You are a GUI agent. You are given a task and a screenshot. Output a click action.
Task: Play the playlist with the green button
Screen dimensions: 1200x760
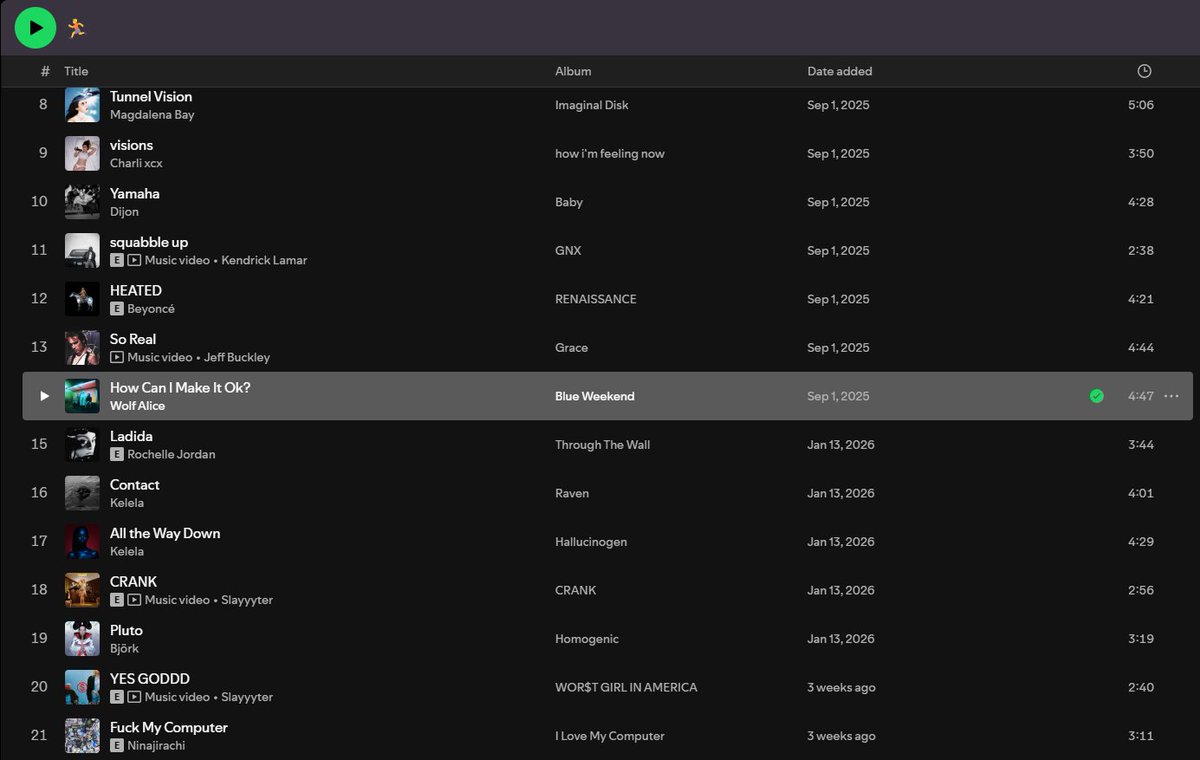tap(35, 27)
